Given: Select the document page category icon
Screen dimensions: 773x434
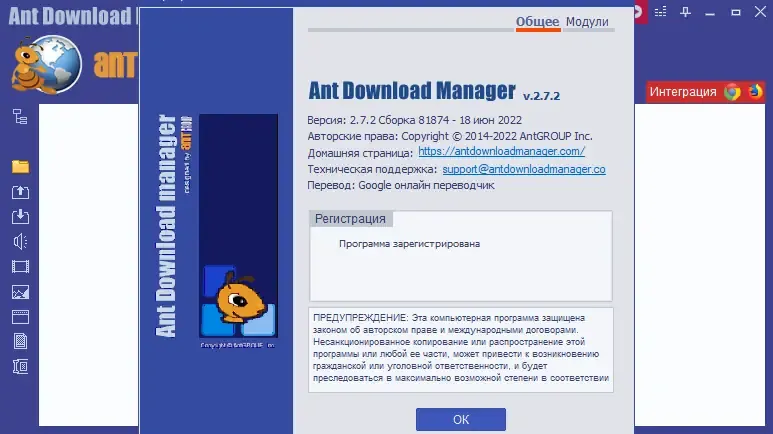Looking at the screenshot, I should point(20,341).
